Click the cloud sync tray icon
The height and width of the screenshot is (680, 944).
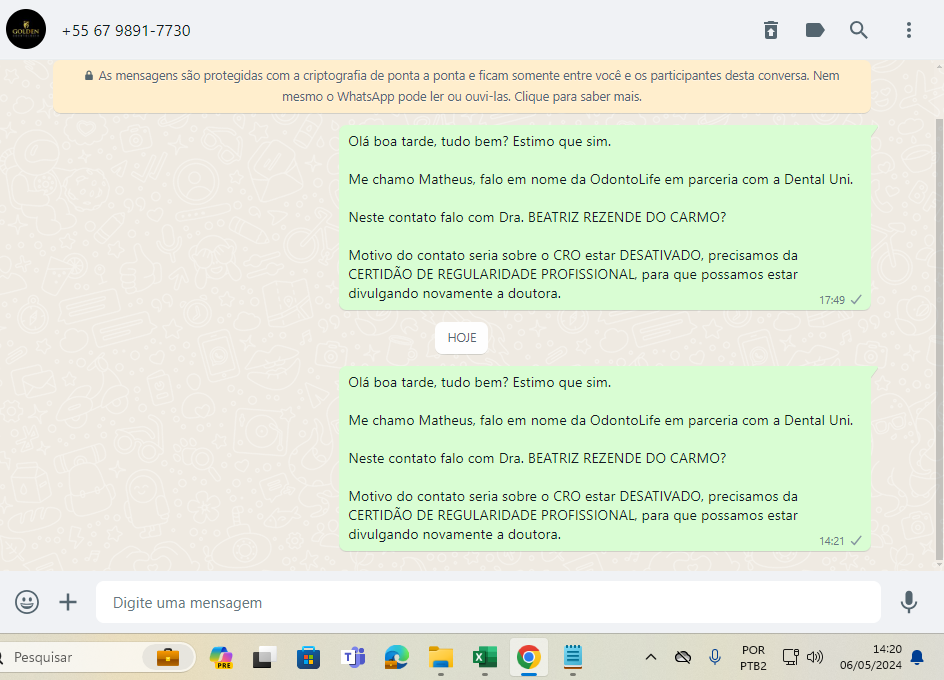coord(683,657)
